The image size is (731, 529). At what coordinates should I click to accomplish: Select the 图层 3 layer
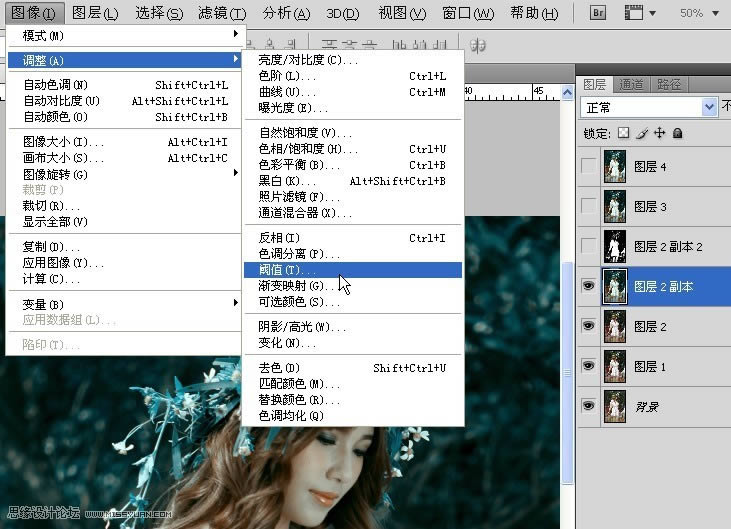point(665,207)
